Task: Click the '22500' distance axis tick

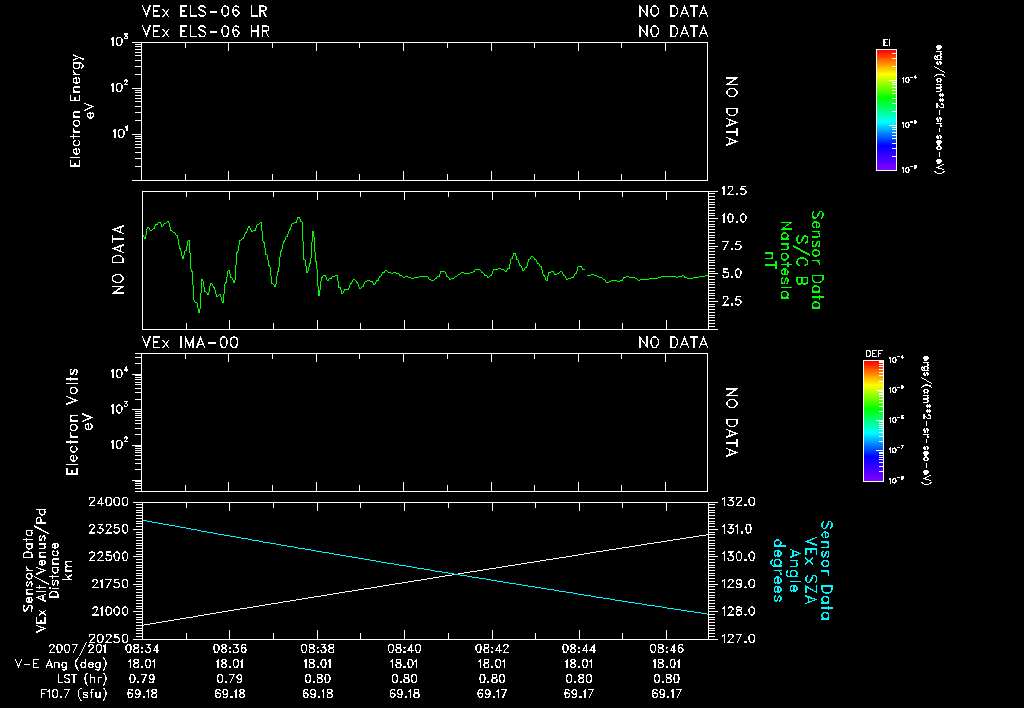Action: [109, 557]
